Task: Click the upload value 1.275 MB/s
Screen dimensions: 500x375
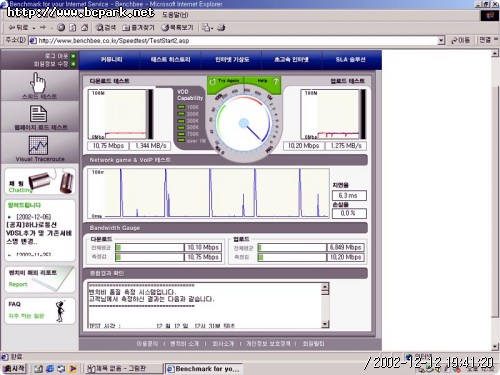Action: point(346,146)
